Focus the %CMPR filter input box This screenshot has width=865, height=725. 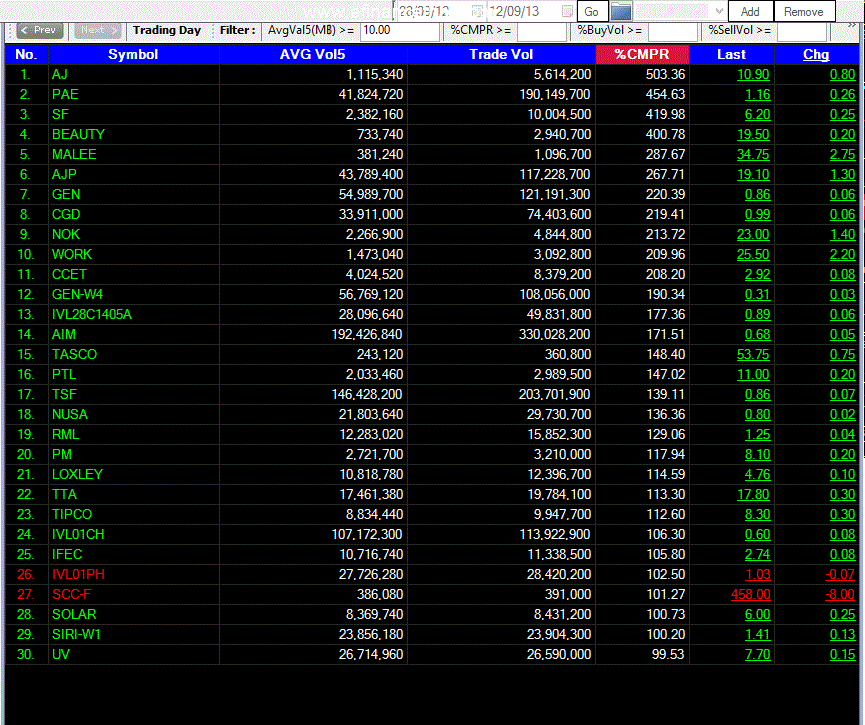(x=542, y=31)
